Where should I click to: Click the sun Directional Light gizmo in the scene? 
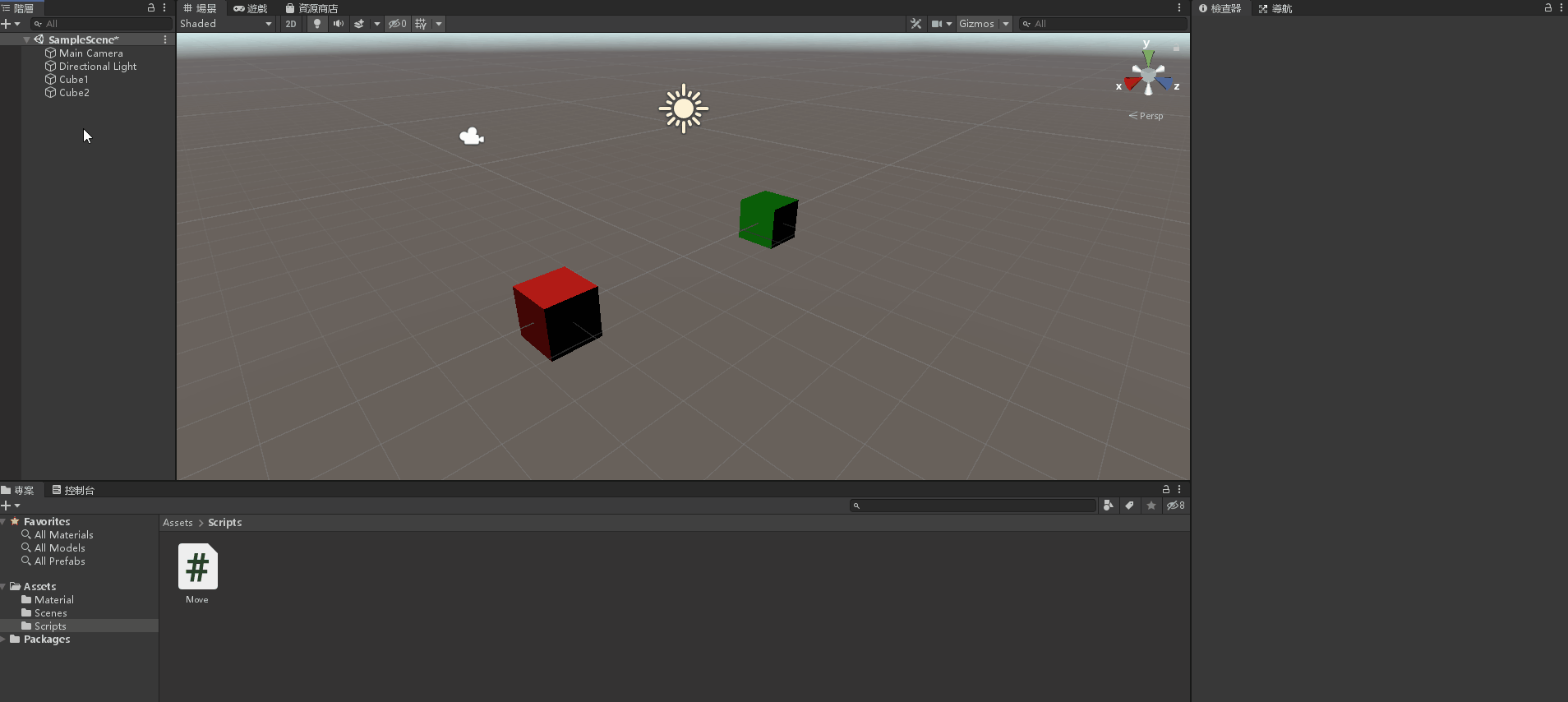pyautogui.click(x=683, y=109)
